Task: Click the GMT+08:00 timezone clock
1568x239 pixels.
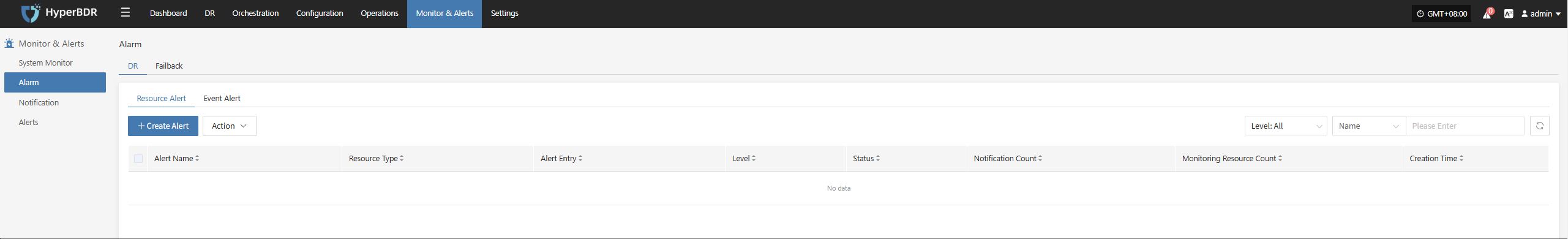Action: click(x=1441, y=13)
